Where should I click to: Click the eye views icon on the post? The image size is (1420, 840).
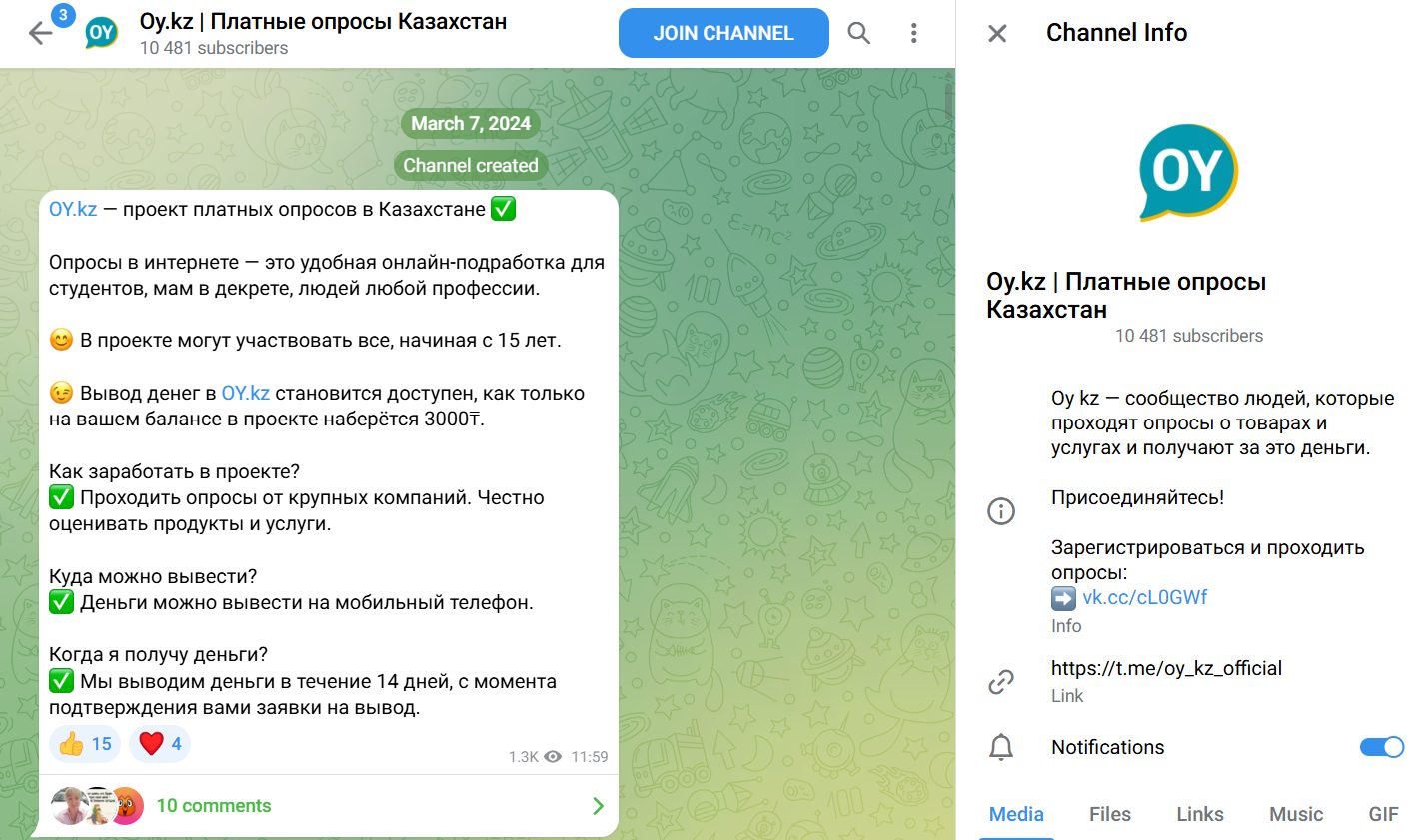pyautogui.click(x=555, y=757)
